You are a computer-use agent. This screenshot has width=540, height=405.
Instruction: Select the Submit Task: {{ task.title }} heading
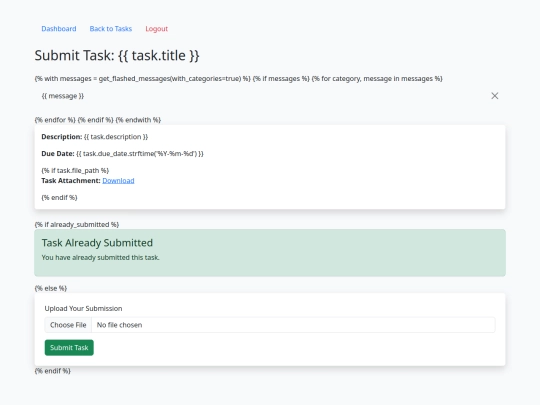coord(117,55)
